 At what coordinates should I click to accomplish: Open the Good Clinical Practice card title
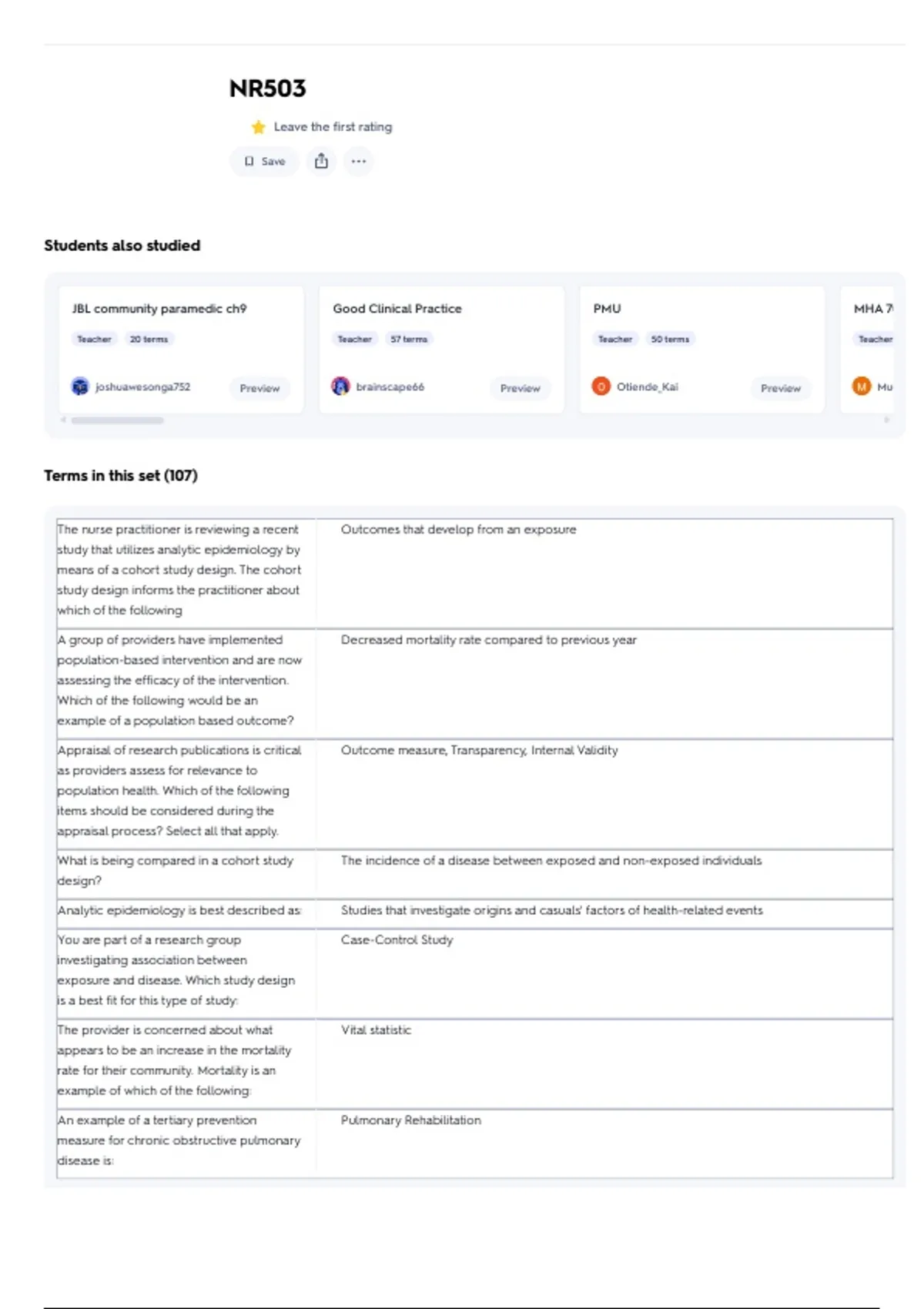click(397, 309)
